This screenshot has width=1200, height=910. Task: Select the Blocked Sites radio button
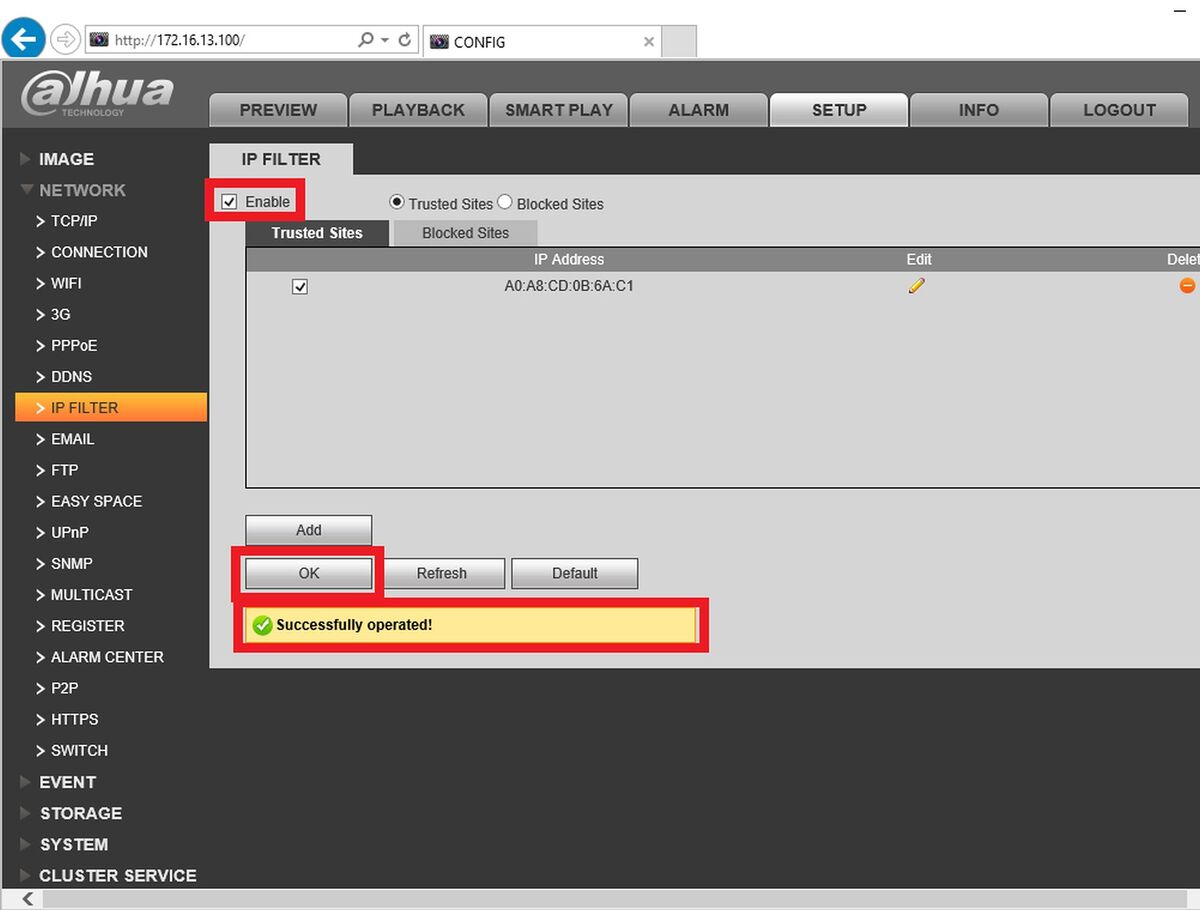(x=505, y=202)
